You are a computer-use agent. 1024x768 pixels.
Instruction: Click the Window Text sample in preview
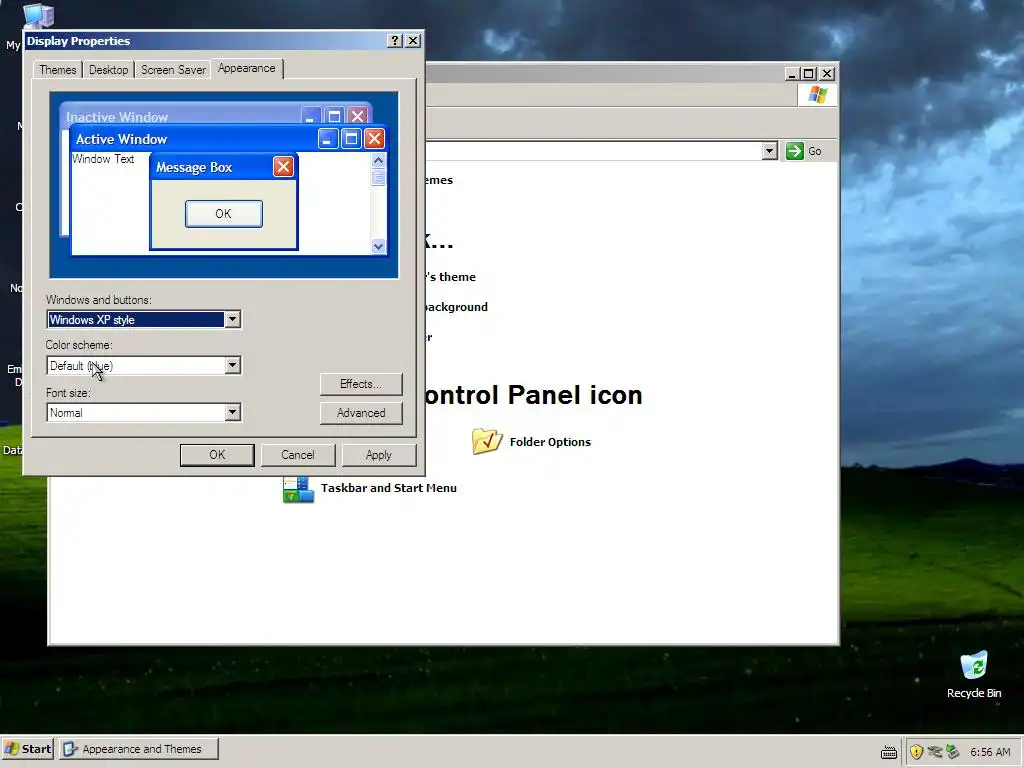click(x=103, y=159)
